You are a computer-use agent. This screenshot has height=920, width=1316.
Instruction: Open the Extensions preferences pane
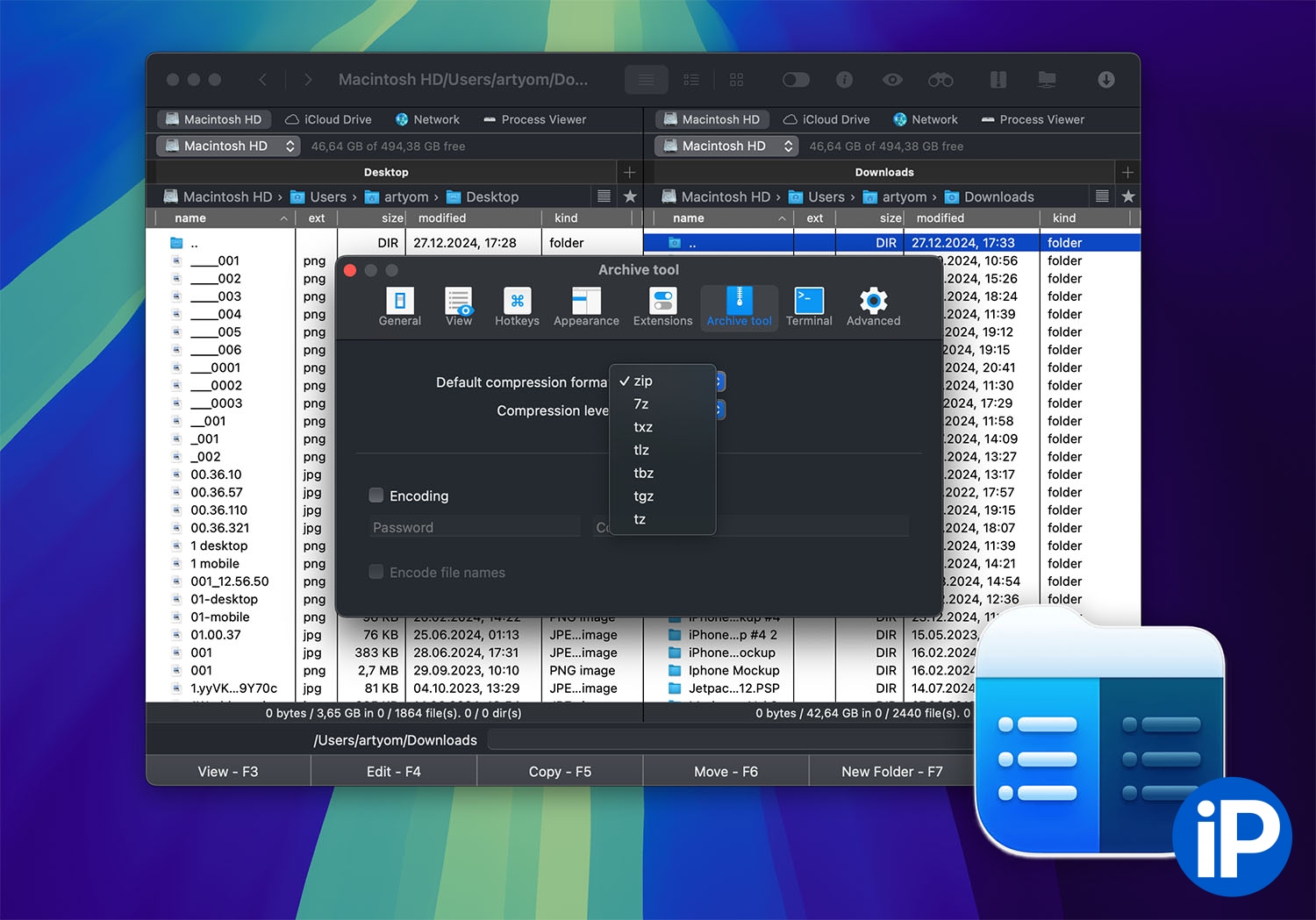tap(662, 307)
